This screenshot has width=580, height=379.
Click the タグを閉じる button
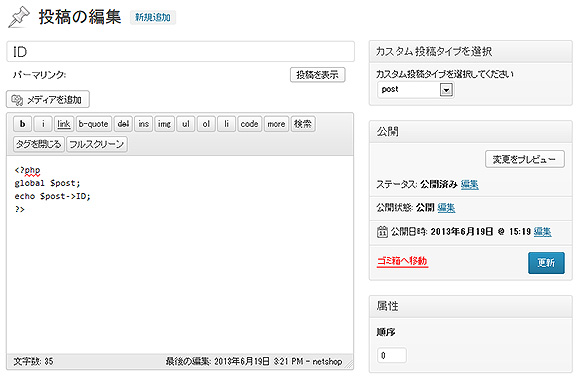click(39, 144)
